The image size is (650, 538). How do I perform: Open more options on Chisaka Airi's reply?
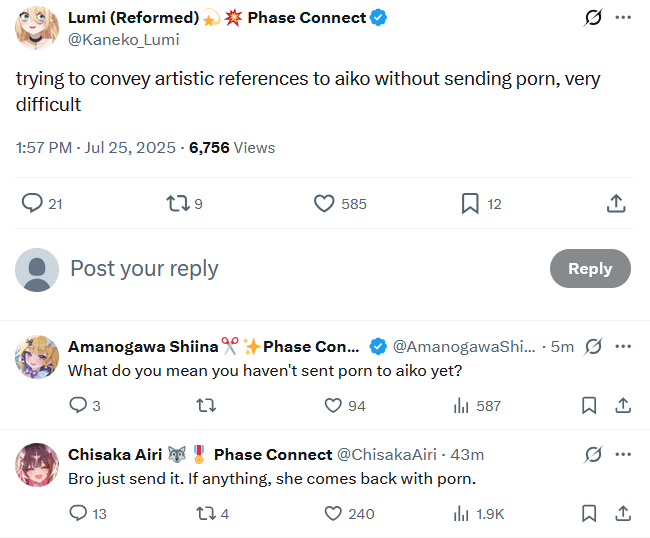click(x=623, y=454)
